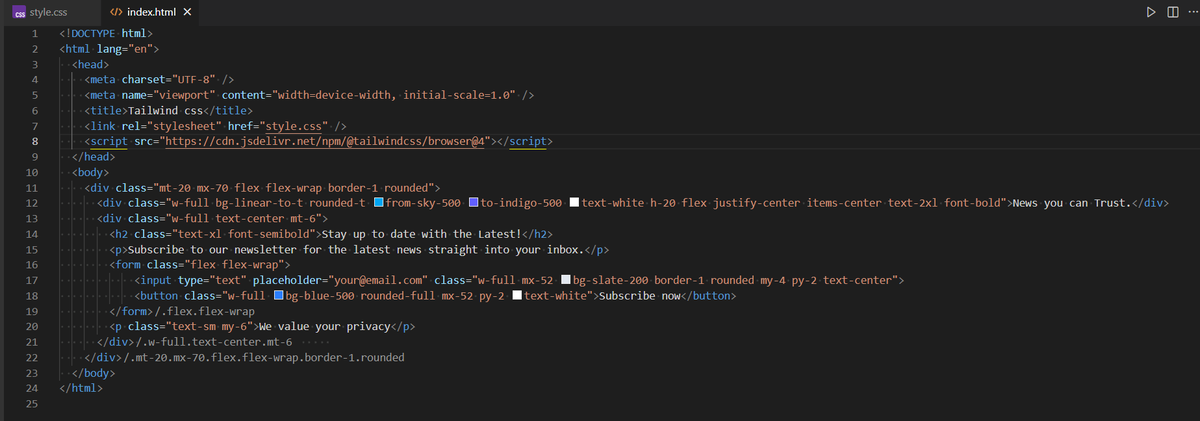Click the closing </script> tag
Screen dimensions: 1200x421
click(x=524, y=141)
